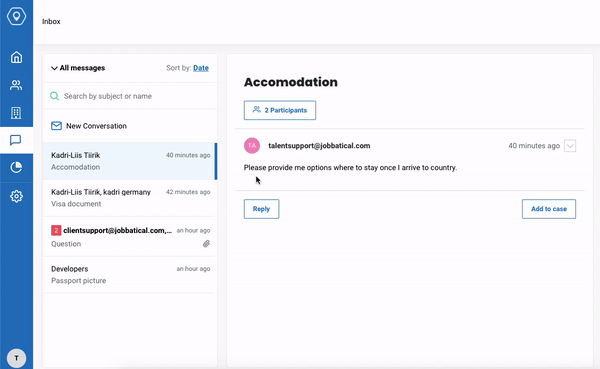
Task: Open the user profile avatar T
Action: click(16, 358)
